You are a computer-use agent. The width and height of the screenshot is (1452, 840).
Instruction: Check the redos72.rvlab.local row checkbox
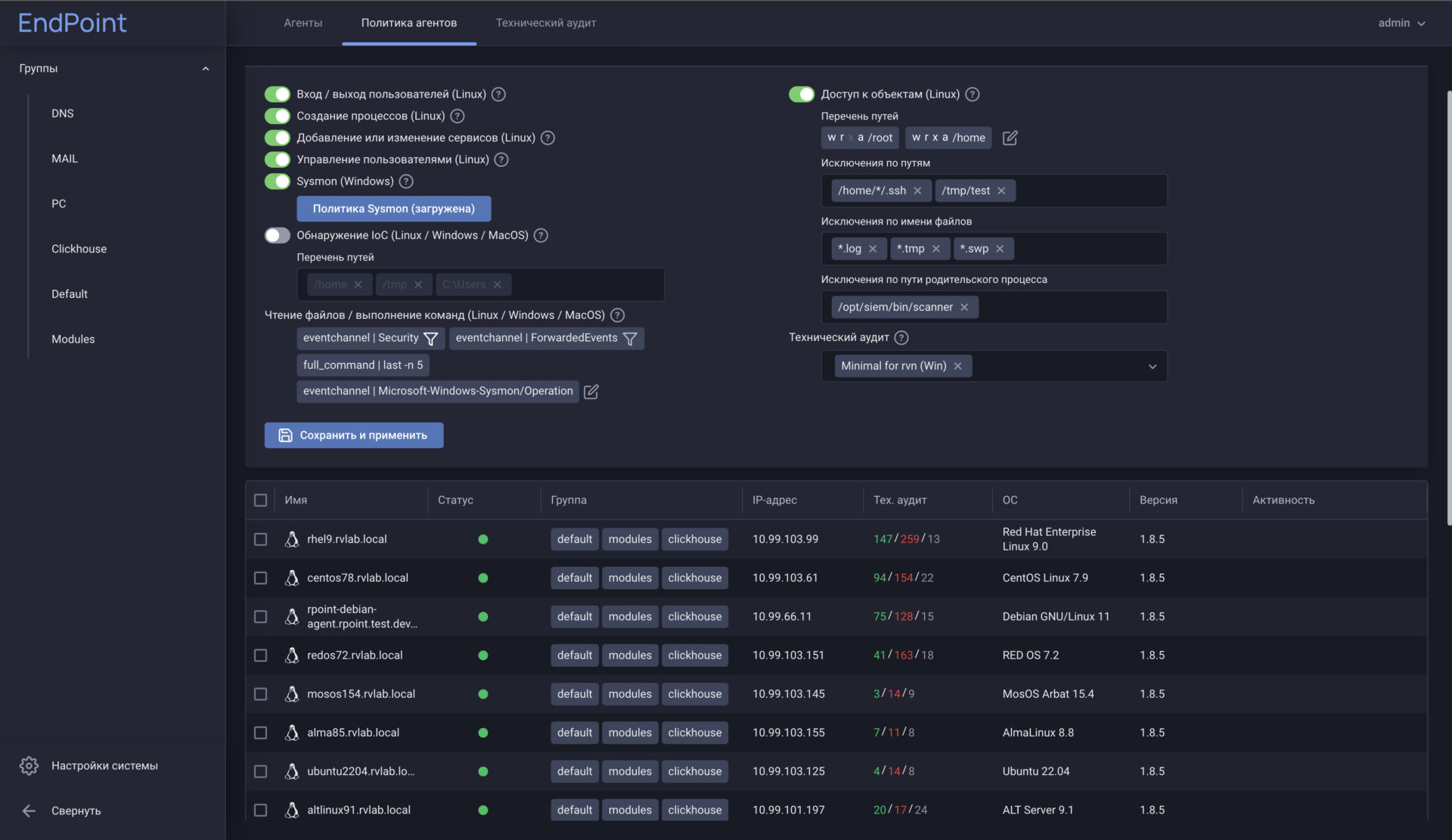click(261, 656)
